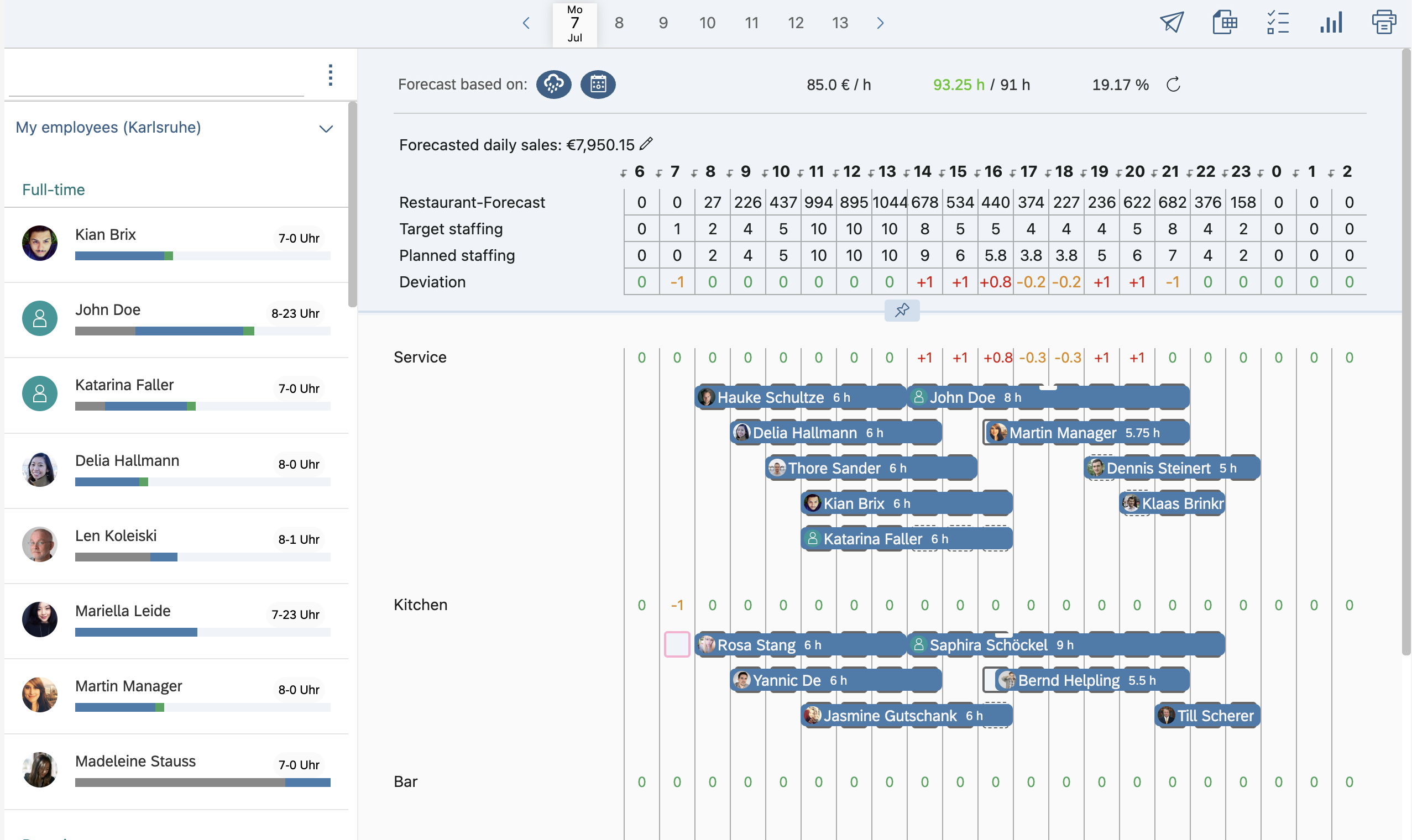Refresh the forecast percentage with reload icon
Viewport: 1412px width, 840px height.
(1173, 85)
